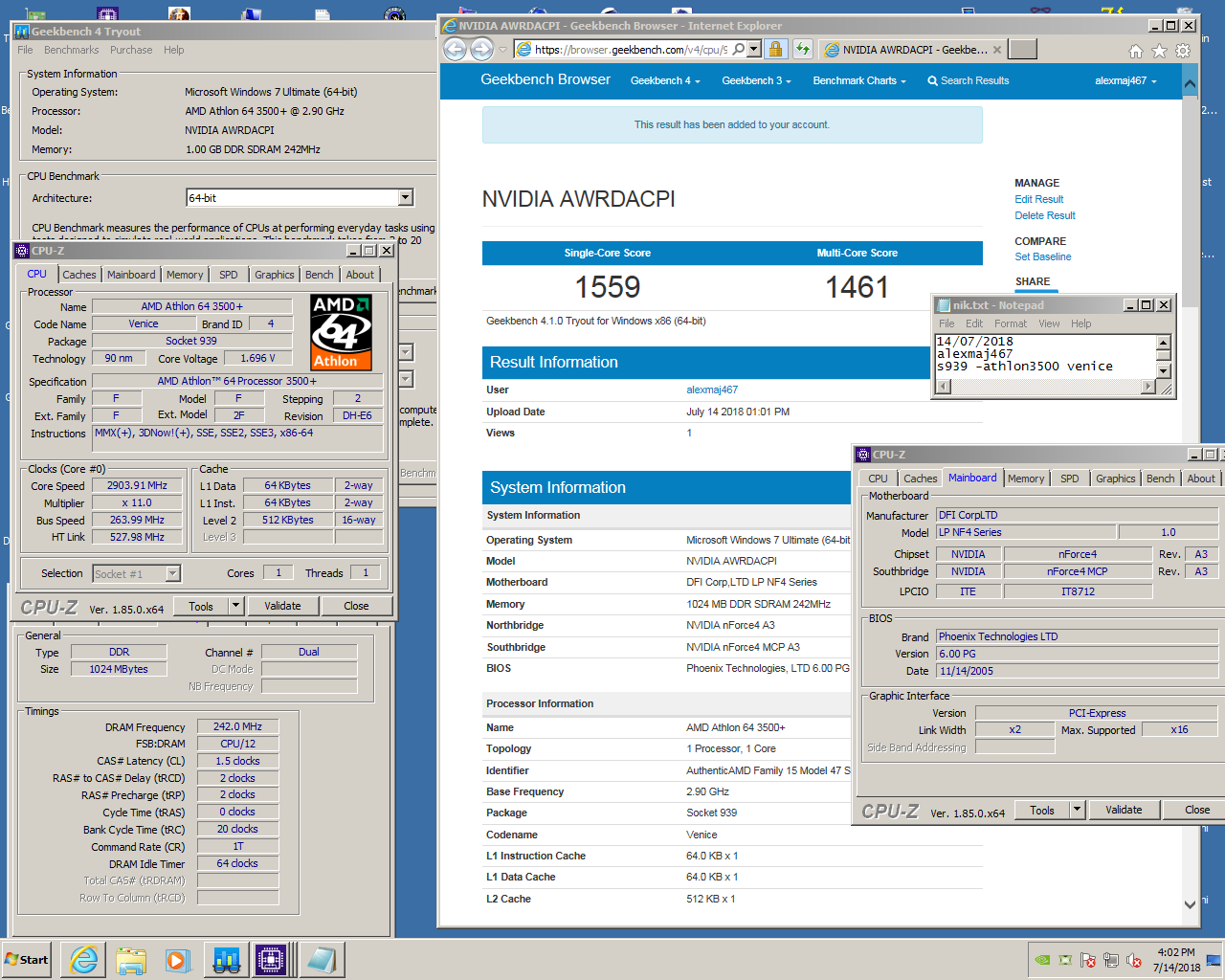Switch to Geekbench on the taskbar
Image resolution: width=1225 pixels, height=980 pixels.
pos(227,960)
